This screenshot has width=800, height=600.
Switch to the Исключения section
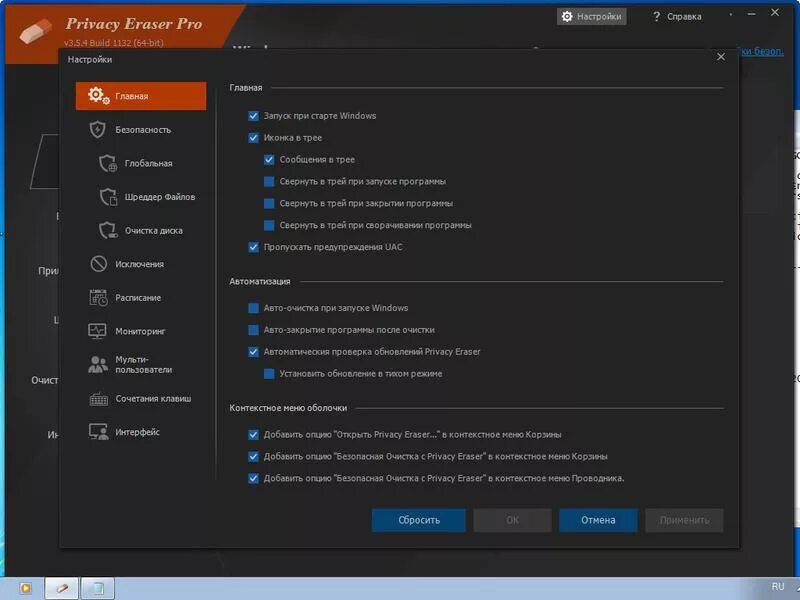[x=141, y=264]
